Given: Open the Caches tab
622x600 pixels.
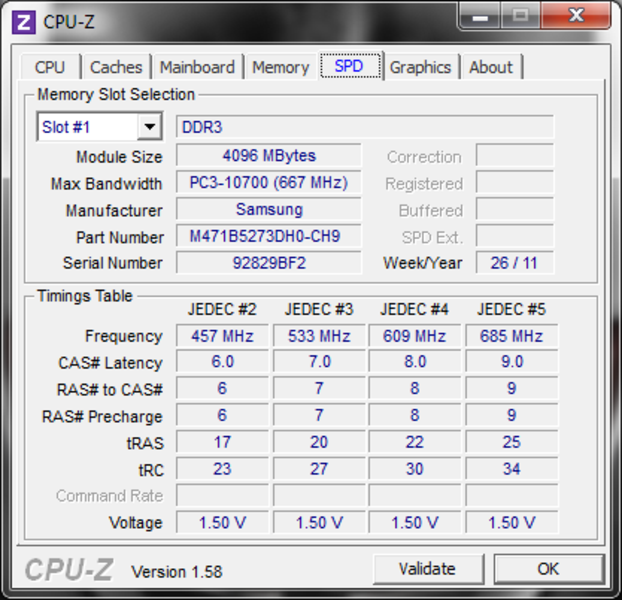Looking at the screenshot, I should (116, 67).
